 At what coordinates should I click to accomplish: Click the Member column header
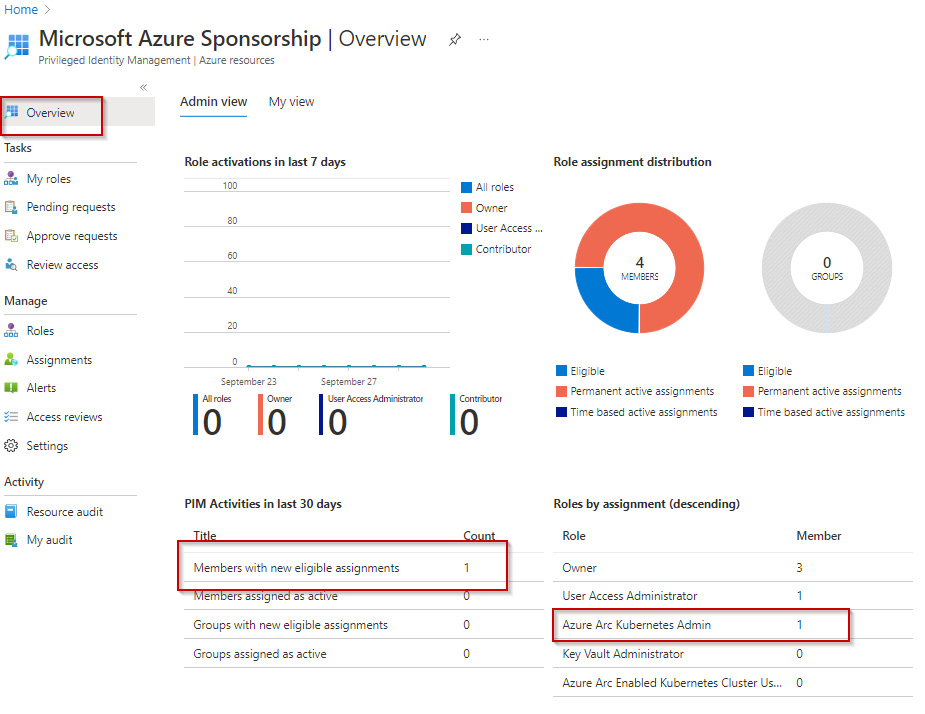coord(819,536)
